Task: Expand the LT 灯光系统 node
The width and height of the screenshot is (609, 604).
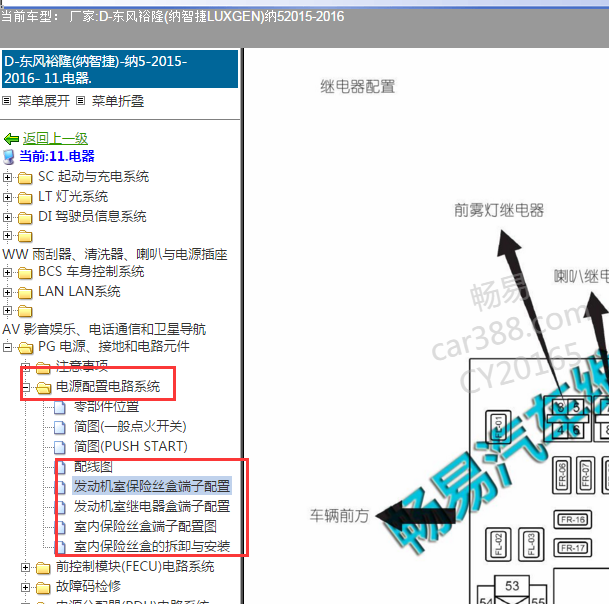Action: point(7,197)
